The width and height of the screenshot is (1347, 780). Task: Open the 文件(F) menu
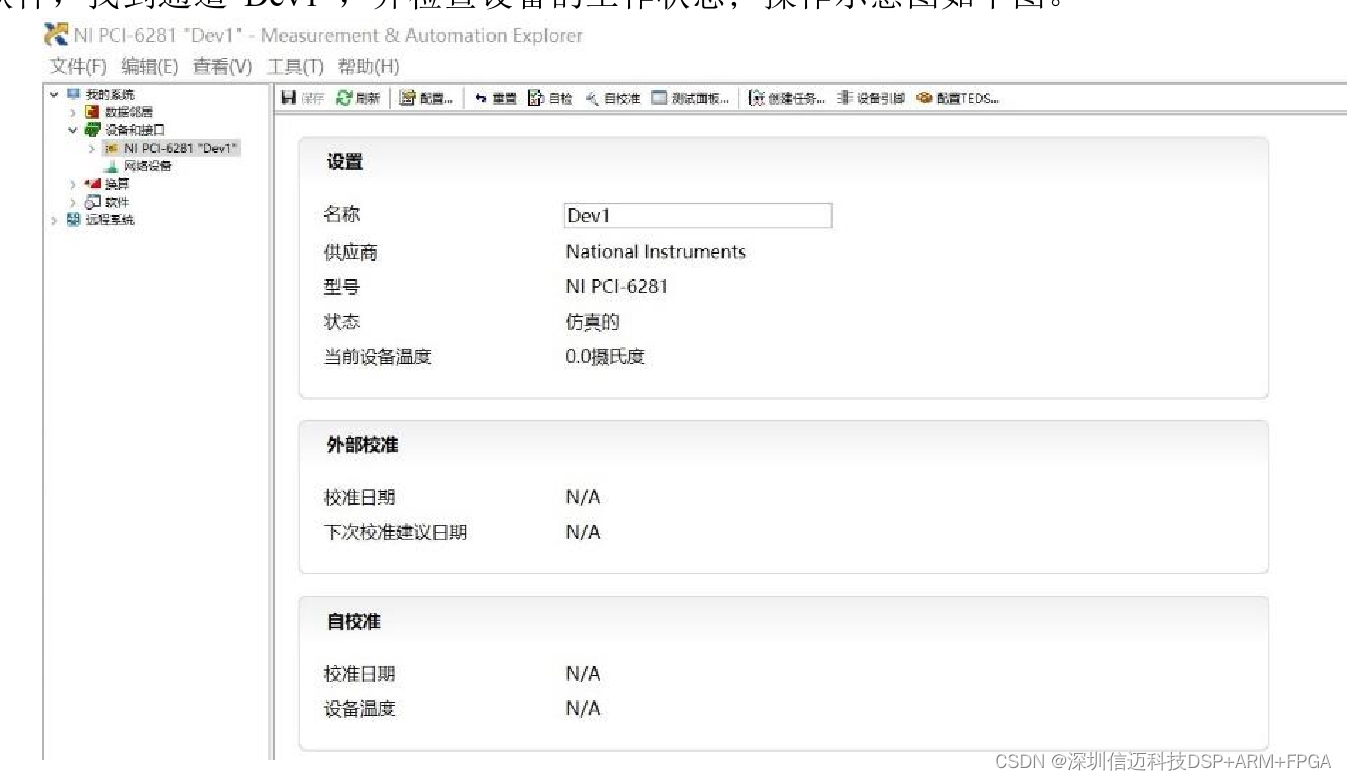(x=78, y=67)
